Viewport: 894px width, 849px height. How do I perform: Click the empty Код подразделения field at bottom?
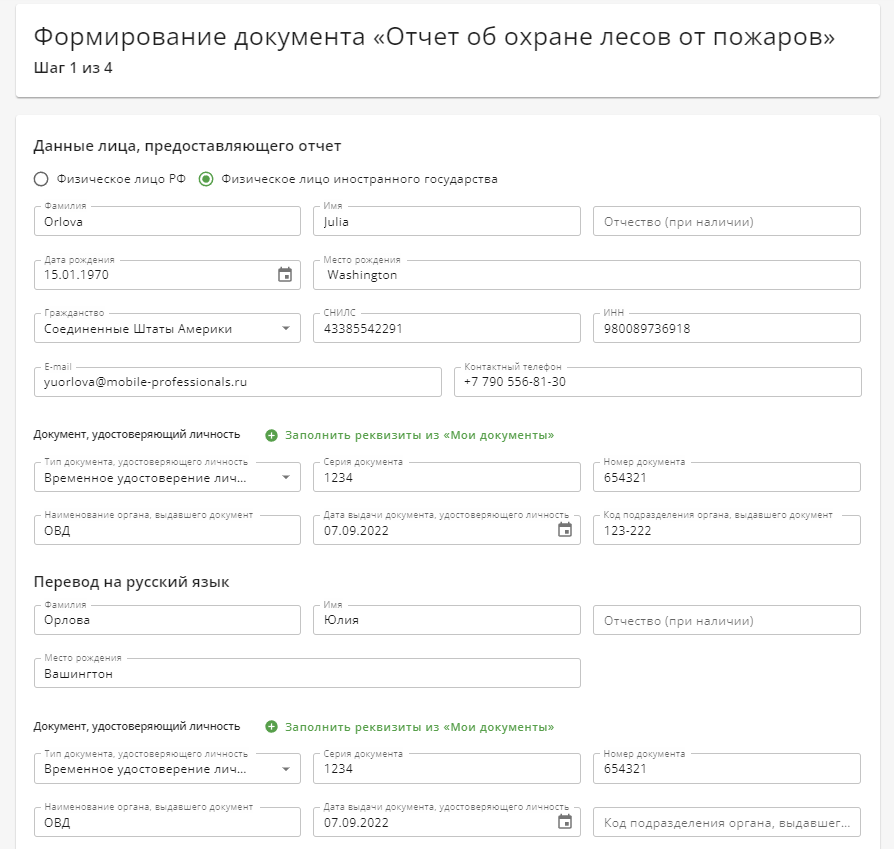726,822
